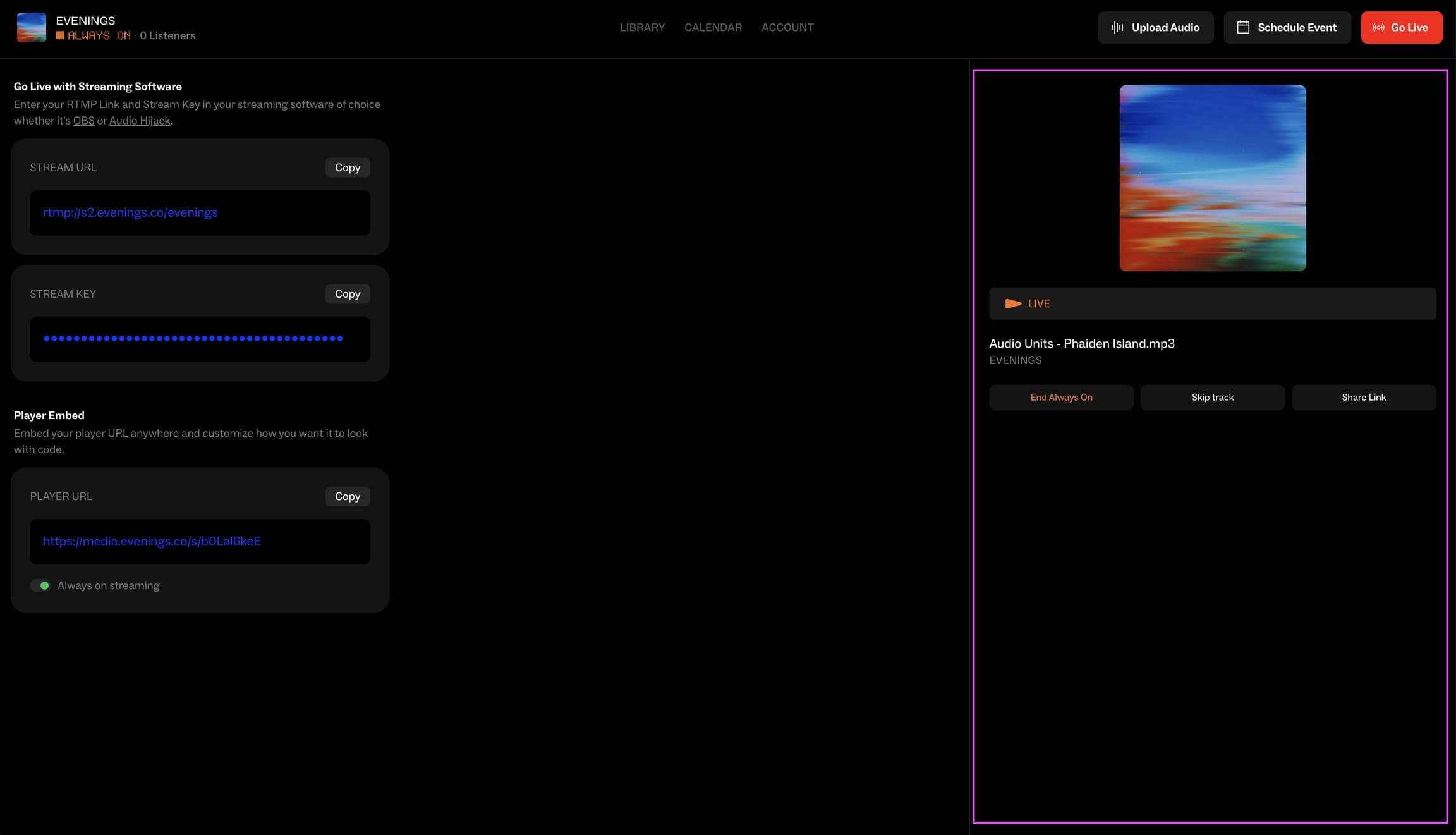Screen dimensions: 1456x835
Task: Copy the Stream URL
Action: (348, 168)
